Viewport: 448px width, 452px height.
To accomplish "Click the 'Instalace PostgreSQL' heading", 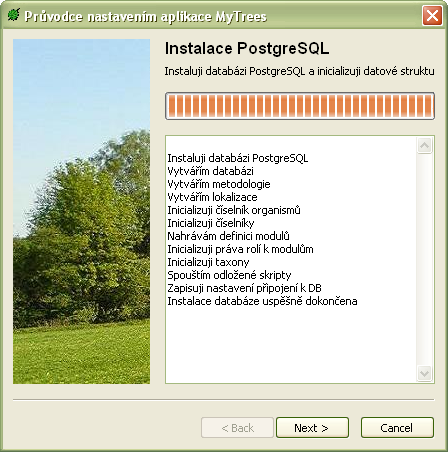I will coord(247,48).
